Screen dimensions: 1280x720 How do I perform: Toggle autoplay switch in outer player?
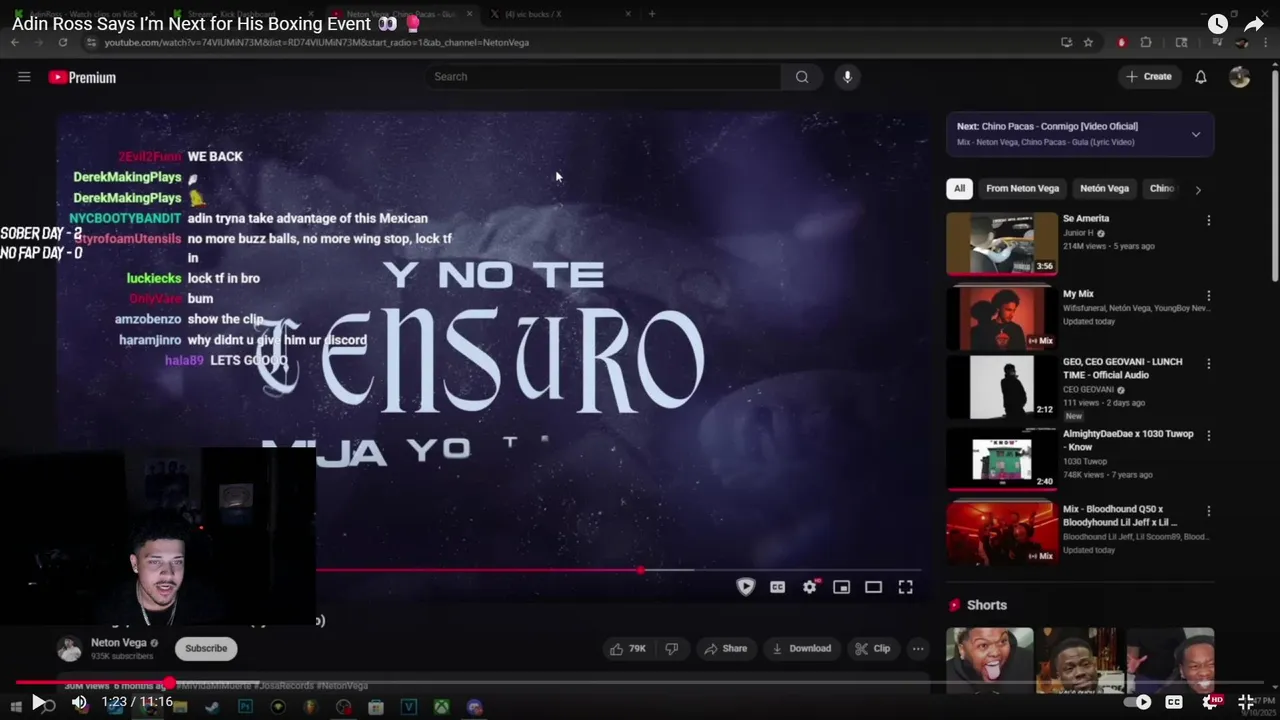[x=1138, y=702]
